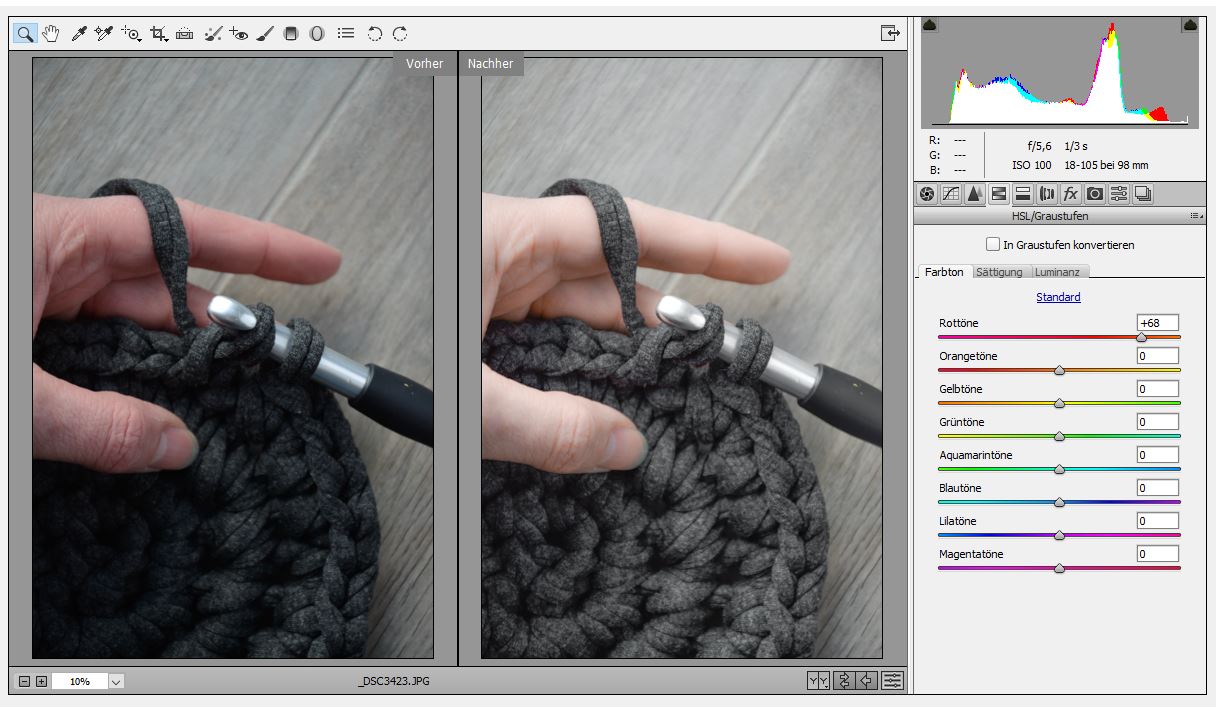
Task: Click the Grüntöne value field
Action: [1157, 422]
